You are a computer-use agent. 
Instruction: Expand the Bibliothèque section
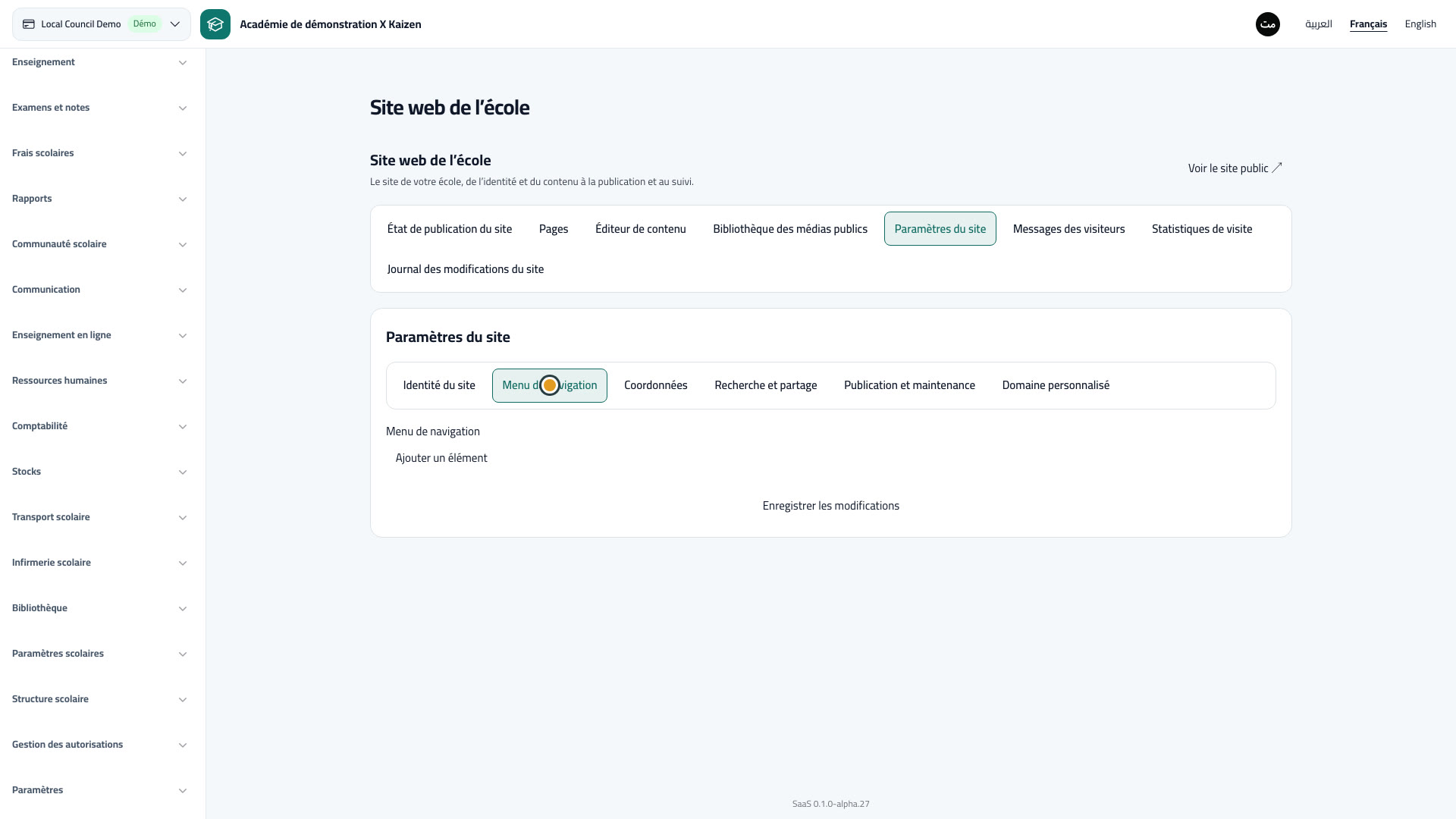click(99, 608)
